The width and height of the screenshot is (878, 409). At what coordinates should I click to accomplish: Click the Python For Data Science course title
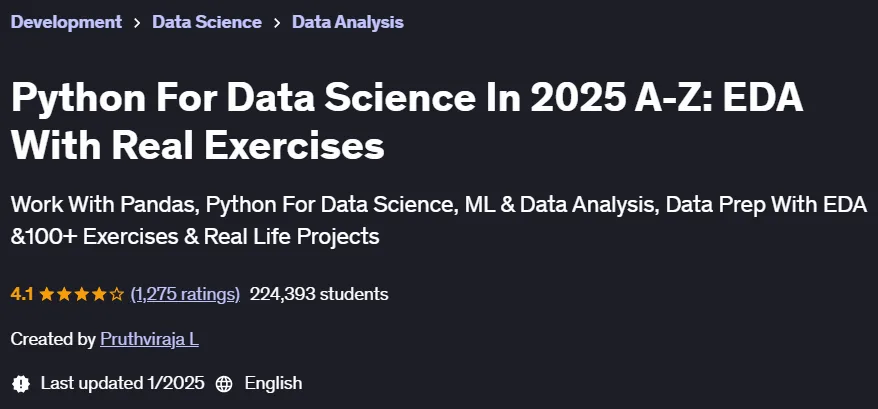point(407,122)
